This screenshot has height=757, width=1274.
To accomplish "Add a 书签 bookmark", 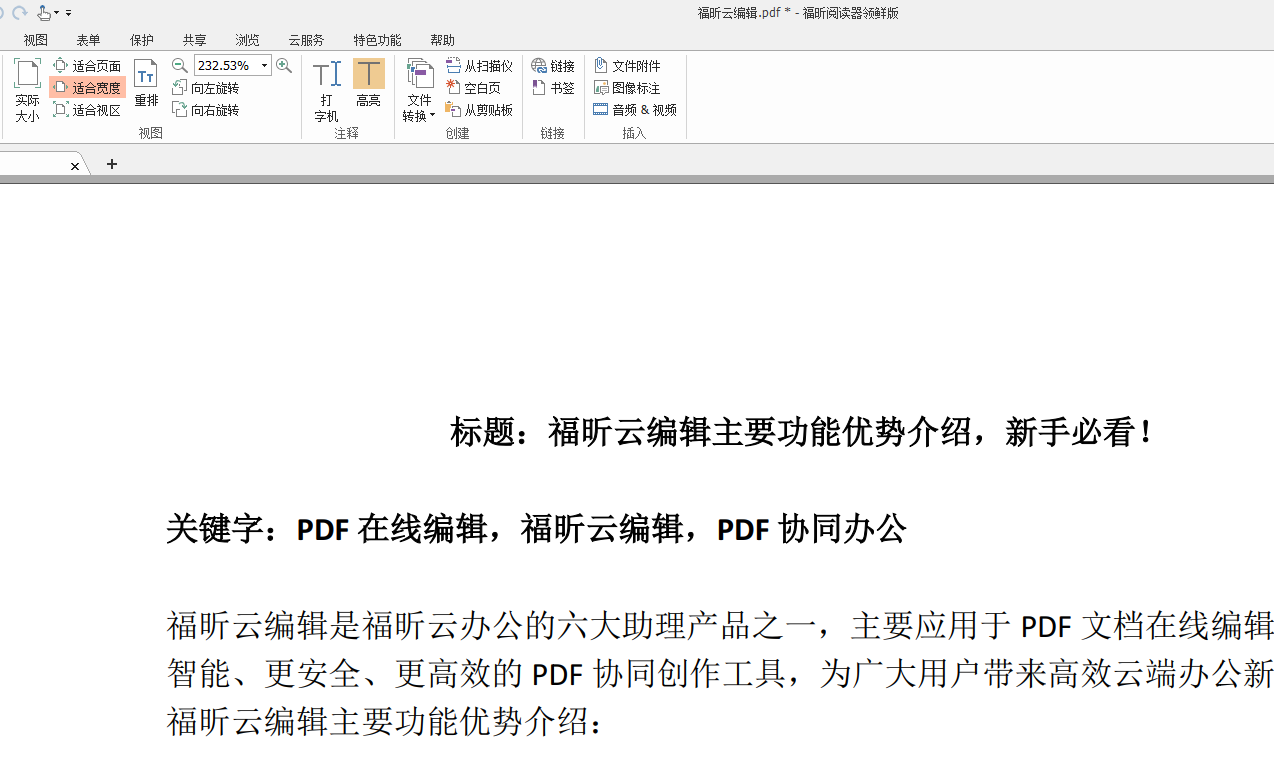I will (x=551, y=87).
